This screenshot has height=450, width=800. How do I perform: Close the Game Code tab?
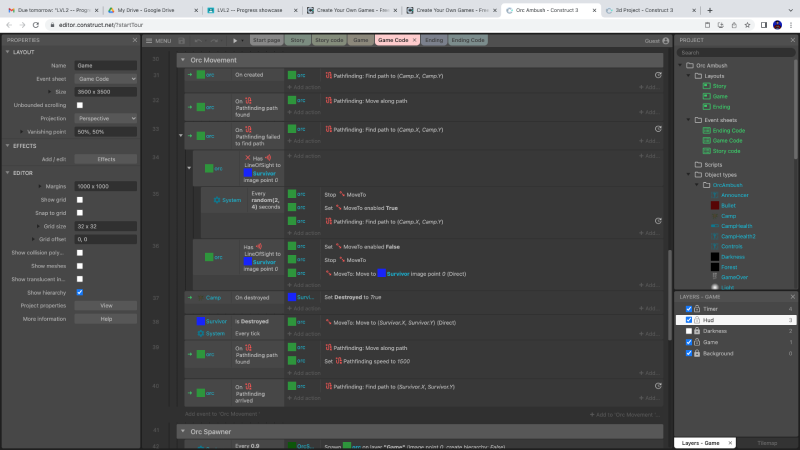click(x=414, y=41)
